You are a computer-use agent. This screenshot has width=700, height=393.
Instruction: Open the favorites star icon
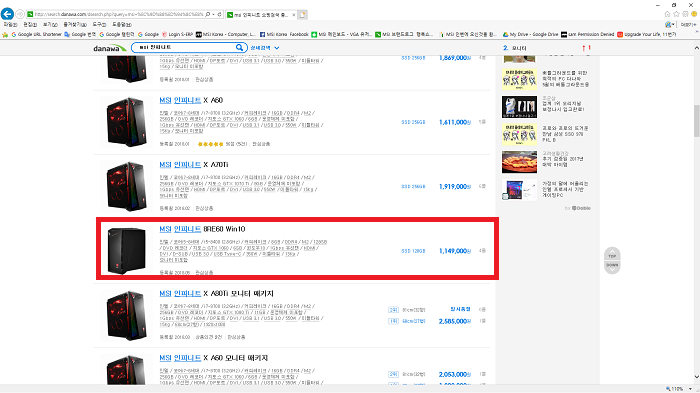(x=676, y=14)
